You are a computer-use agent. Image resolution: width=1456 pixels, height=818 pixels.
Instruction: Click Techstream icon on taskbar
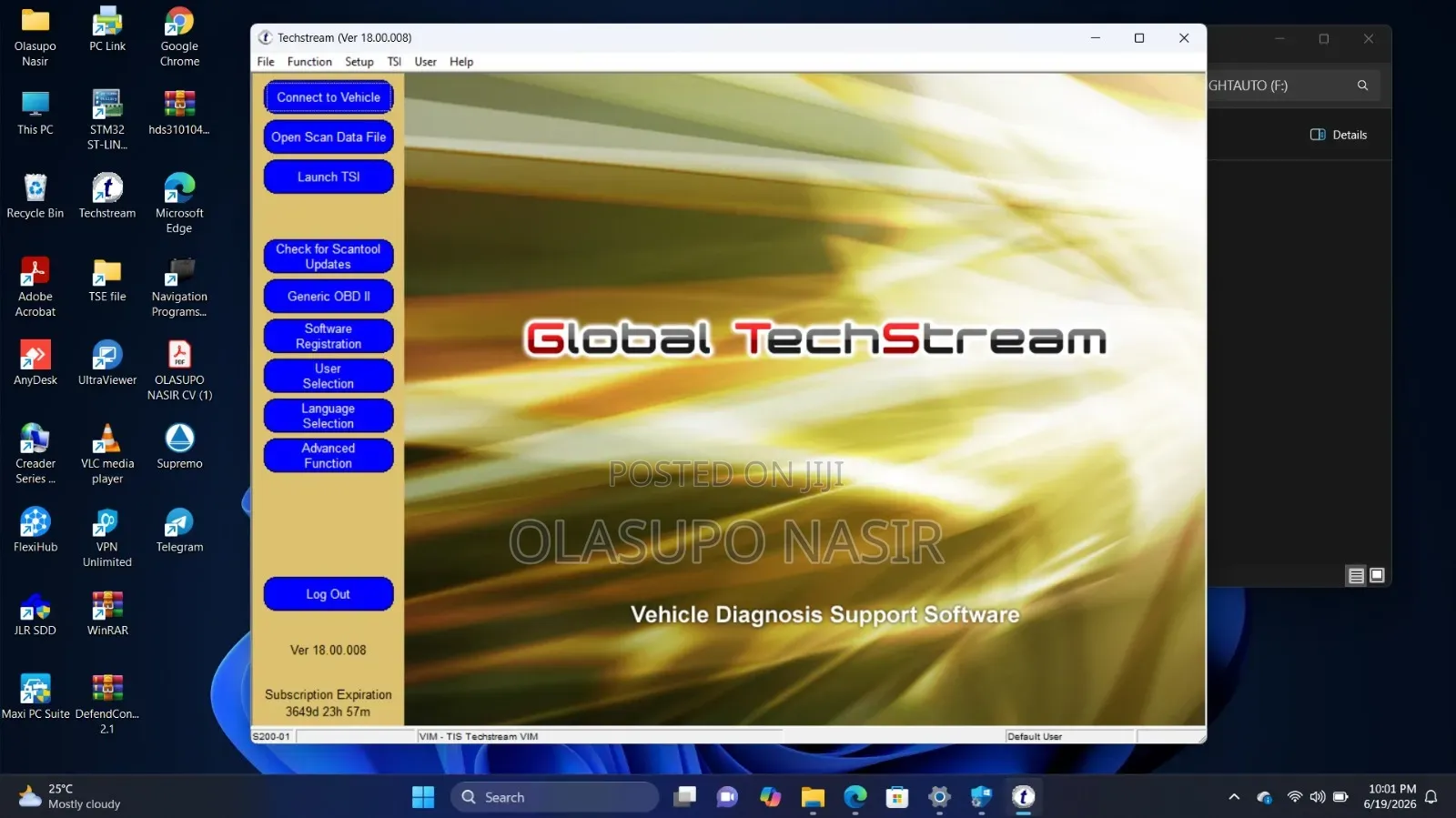point(1023,797)
